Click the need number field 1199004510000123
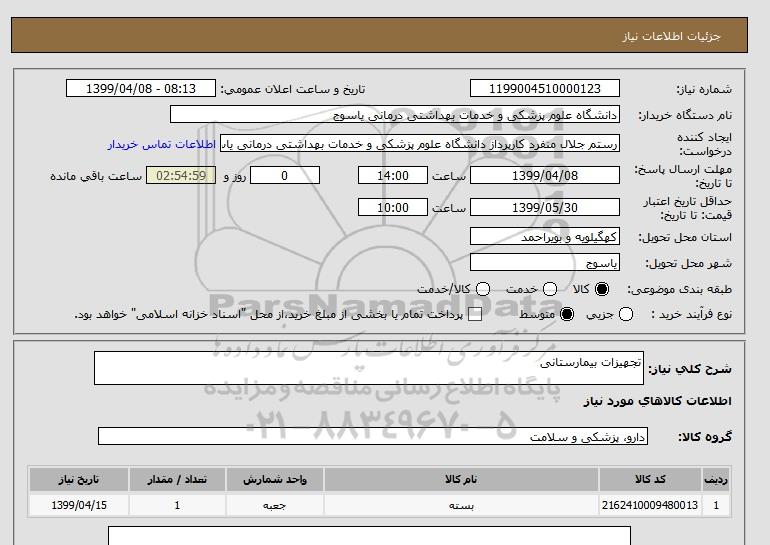Screen dimensions: 770x545 pos(545,88)
